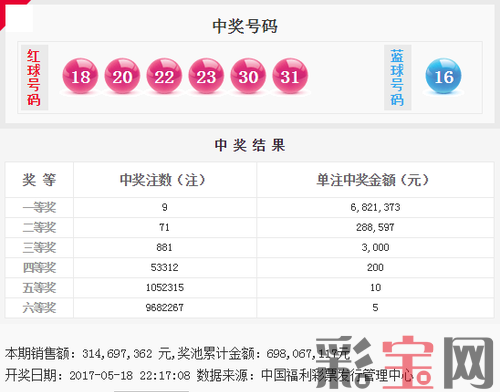500x392 pixels.
Task: Click the 中奖结果 heading
Action: (x=250, y=145)
